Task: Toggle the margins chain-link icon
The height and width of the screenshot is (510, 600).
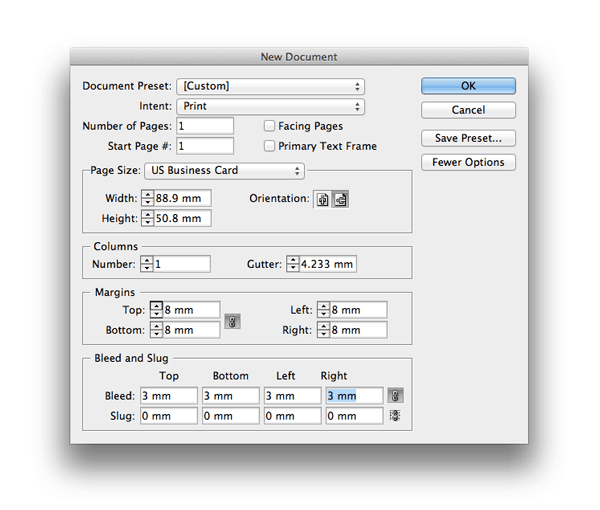Action: pyautogui.click(x=232, y=321)
